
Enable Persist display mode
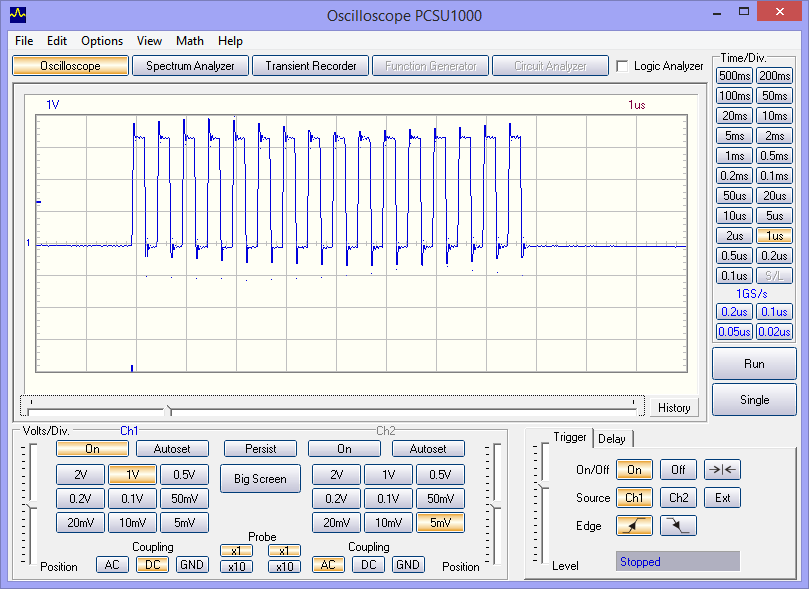[x=261, y=449]
